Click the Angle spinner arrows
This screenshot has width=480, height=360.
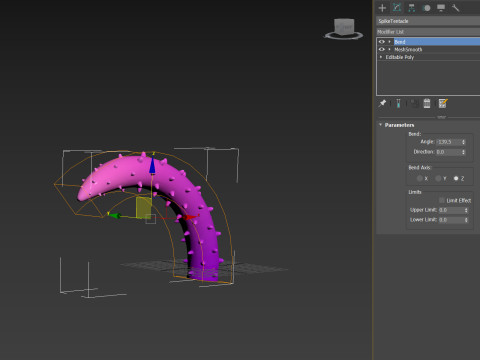[463, 142]
